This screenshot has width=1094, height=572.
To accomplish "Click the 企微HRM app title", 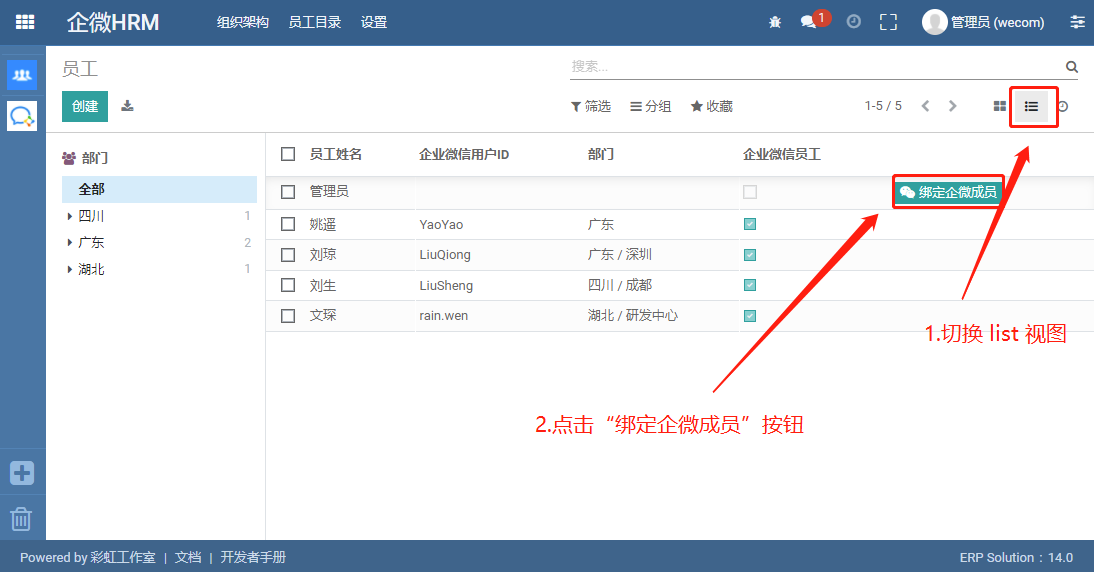I will 113,22.
